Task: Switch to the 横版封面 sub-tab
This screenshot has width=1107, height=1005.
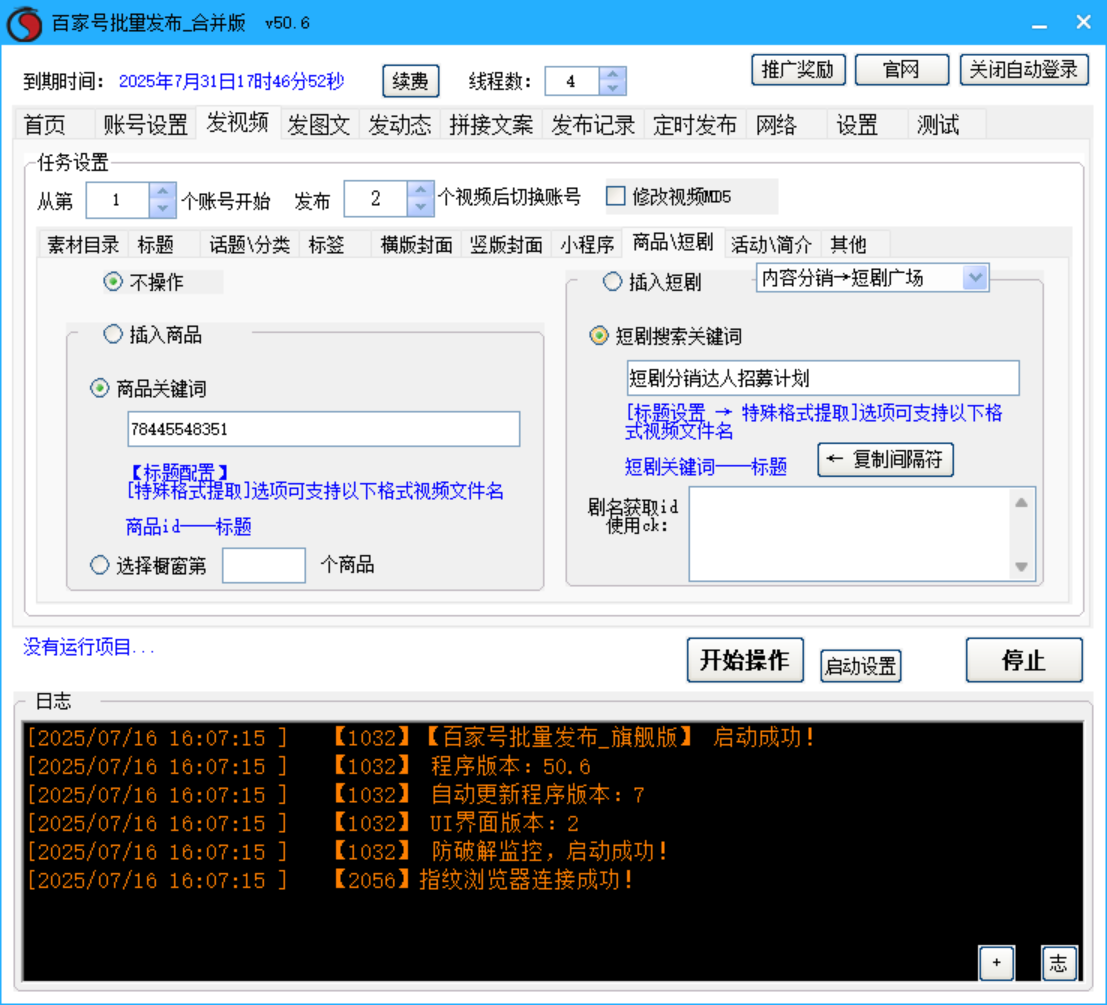Action: 416,244
